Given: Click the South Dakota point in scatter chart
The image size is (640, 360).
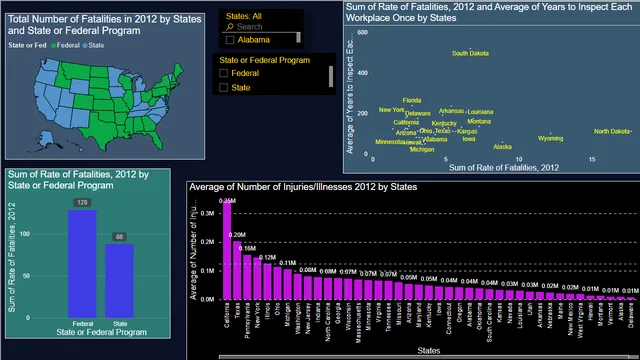Looking at the screenshot, I should 470,49.
